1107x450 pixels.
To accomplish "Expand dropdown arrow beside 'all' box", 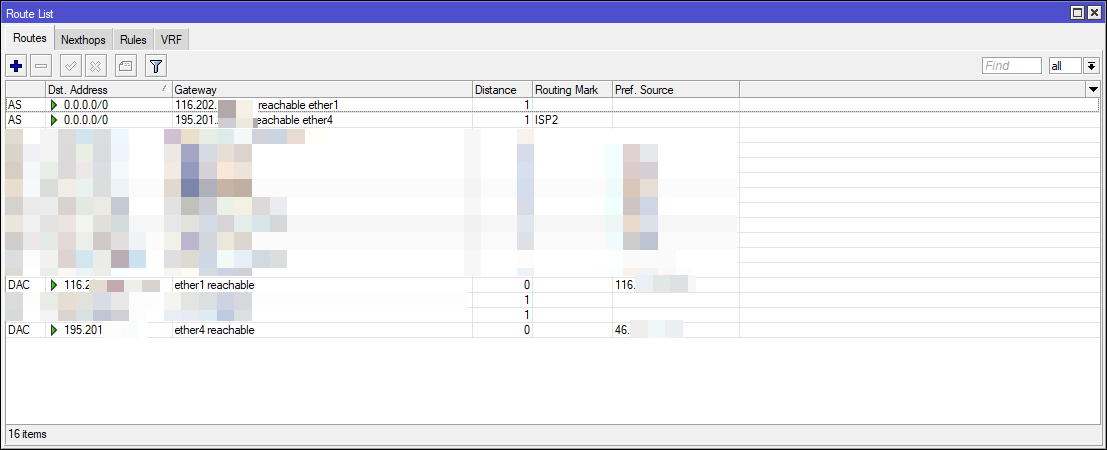I will pos(1091,66).
